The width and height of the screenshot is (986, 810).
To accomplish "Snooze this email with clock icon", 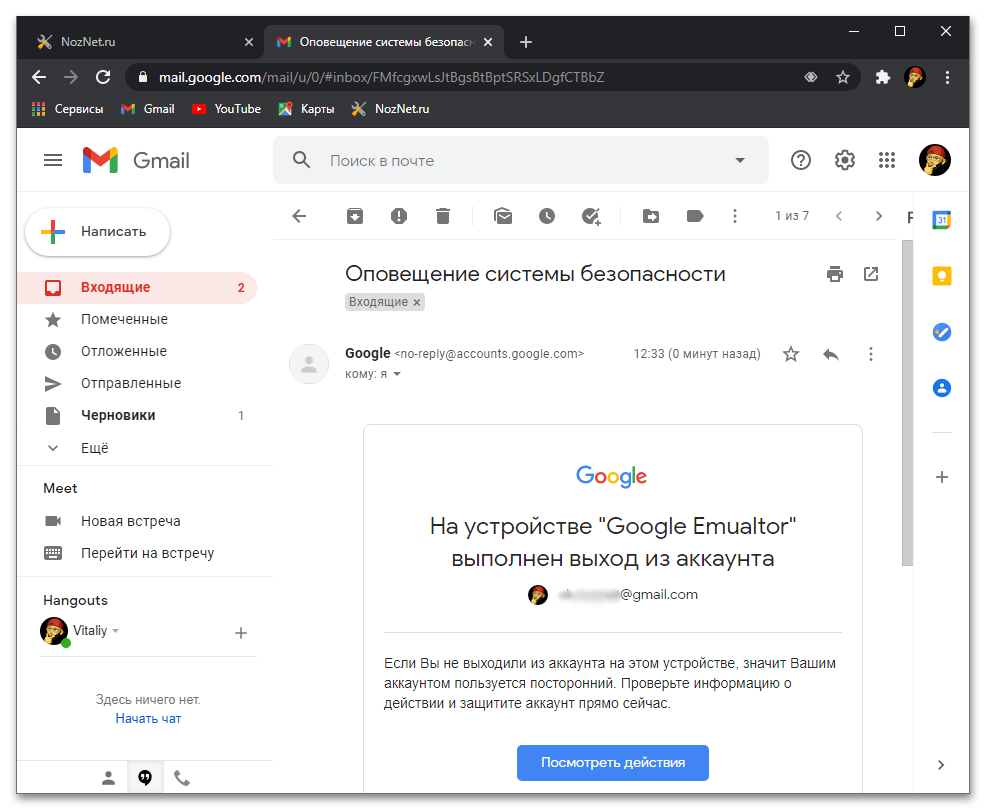I will (x=546, y=216).
